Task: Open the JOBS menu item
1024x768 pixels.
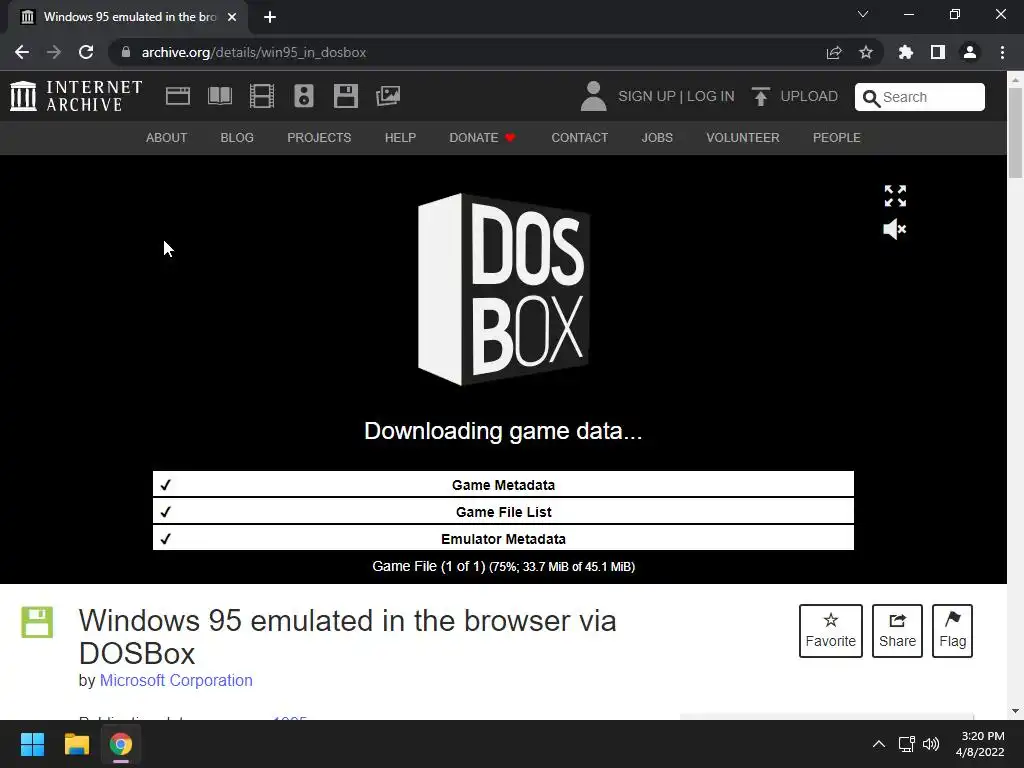Action: [x=657, y=138]
